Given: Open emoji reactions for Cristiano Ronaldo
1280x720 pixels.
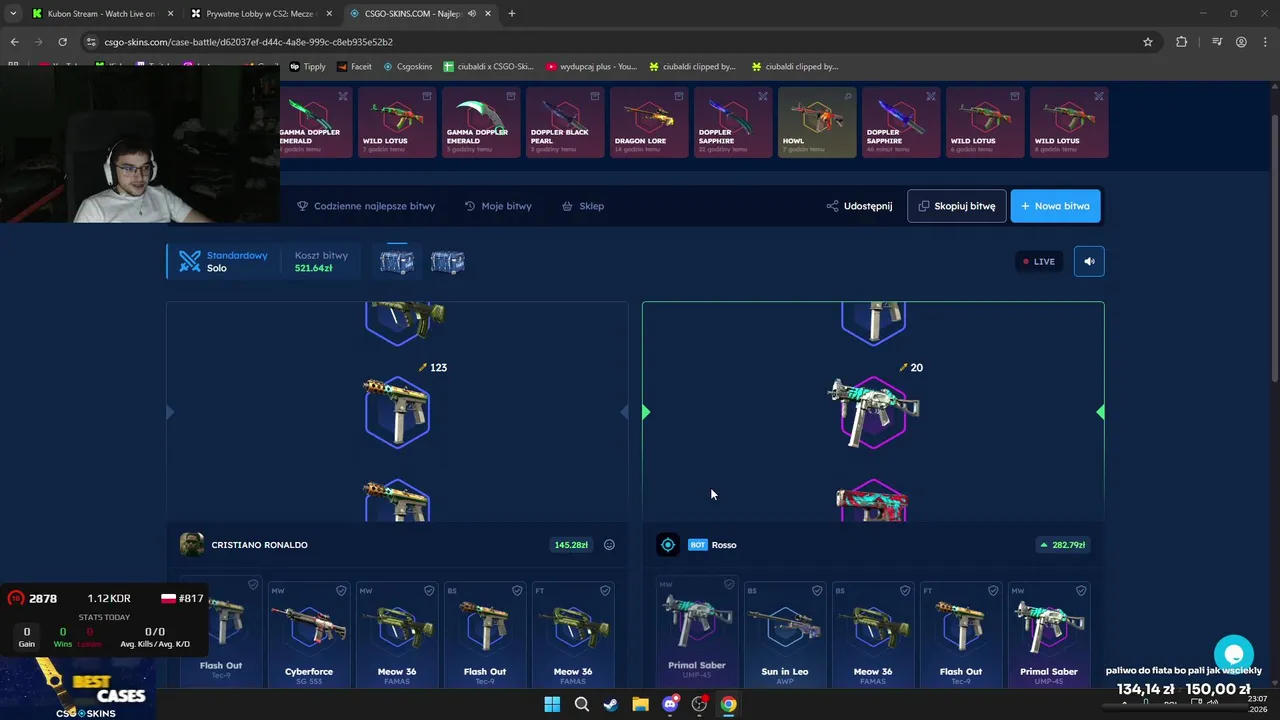Looking at the screenshot, I should click(609, 545).
